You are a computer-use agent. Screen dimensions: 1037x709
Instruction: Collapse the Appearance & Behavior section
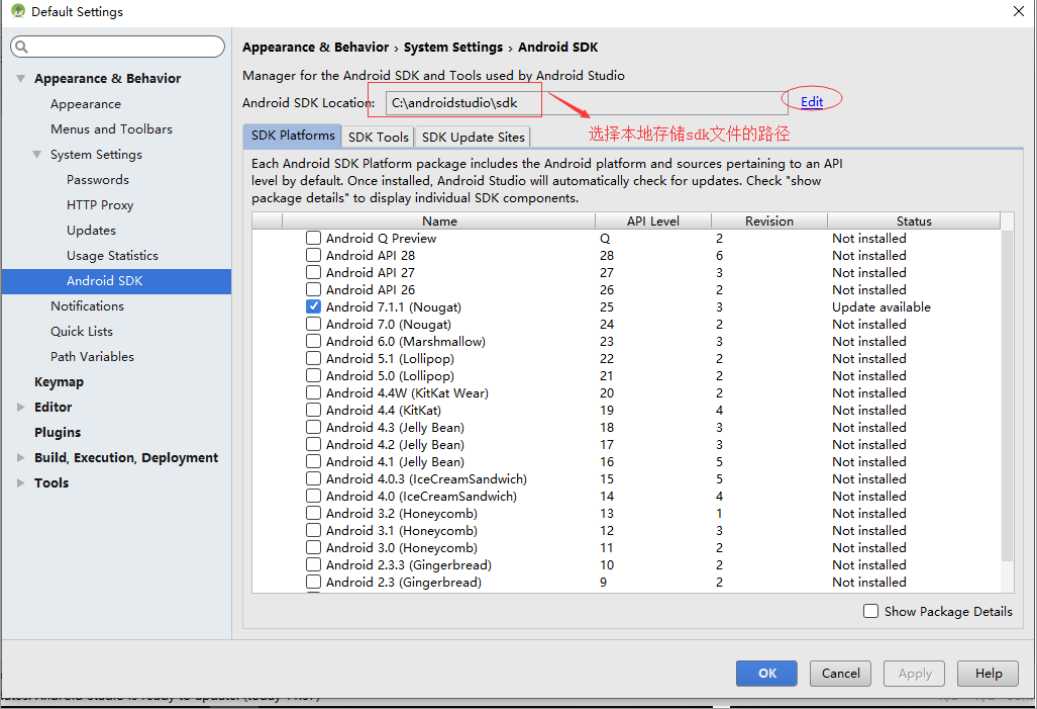click(x=21, y=78)
